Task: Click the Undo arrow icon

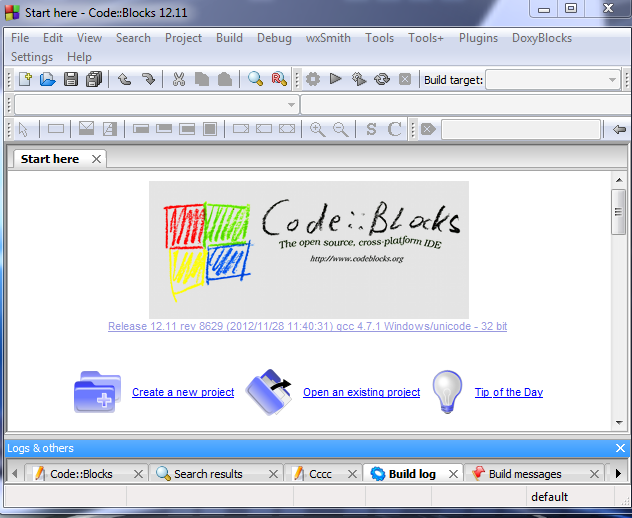Action: (124, 79)
